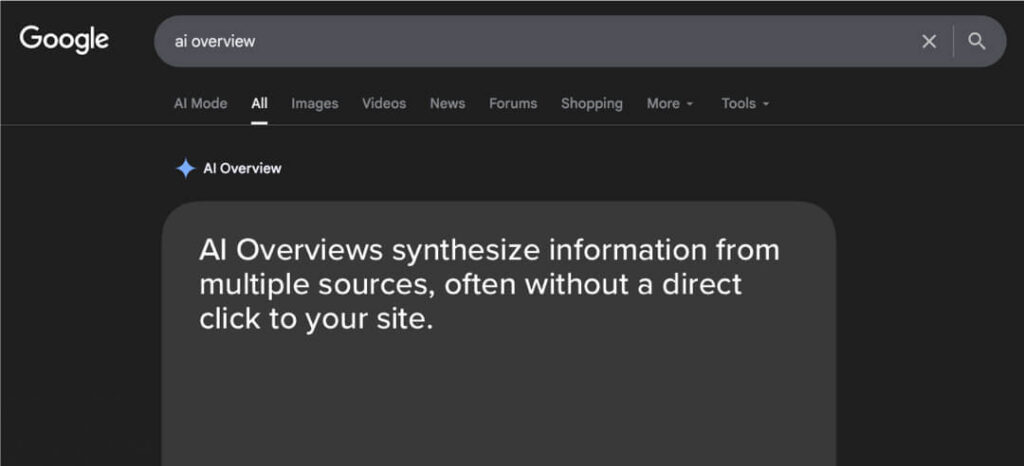This screenshot has width=1024, height=466.
Task: Switch to the Shopping tab
Action: click(592, 103)
